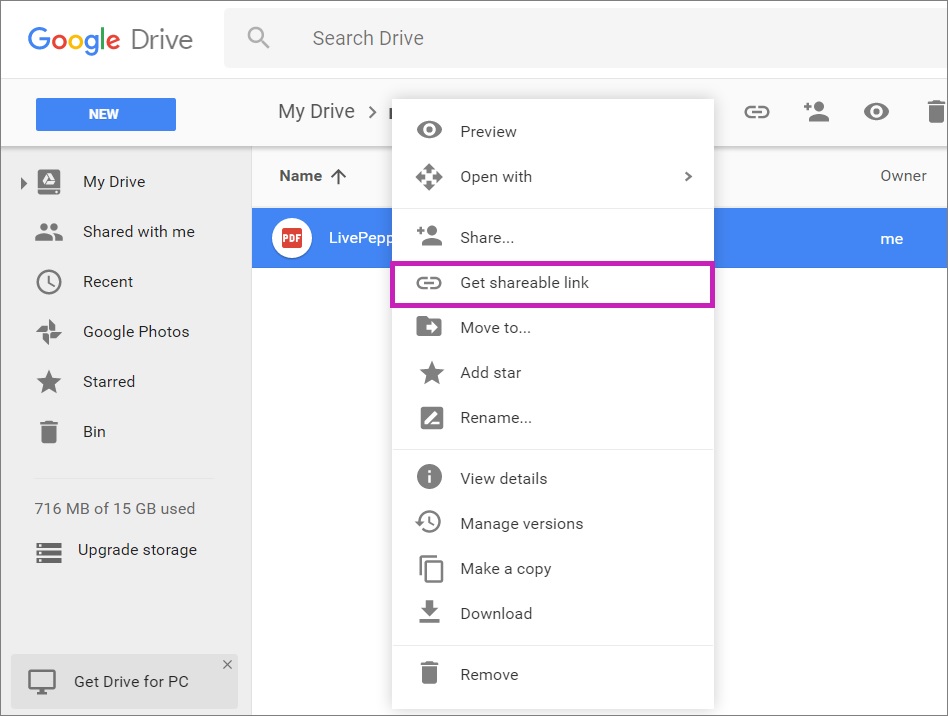Dismiss the Get Drive for PC banner
The width and height of the screenshot is (948, 716).
click(227, 665)
